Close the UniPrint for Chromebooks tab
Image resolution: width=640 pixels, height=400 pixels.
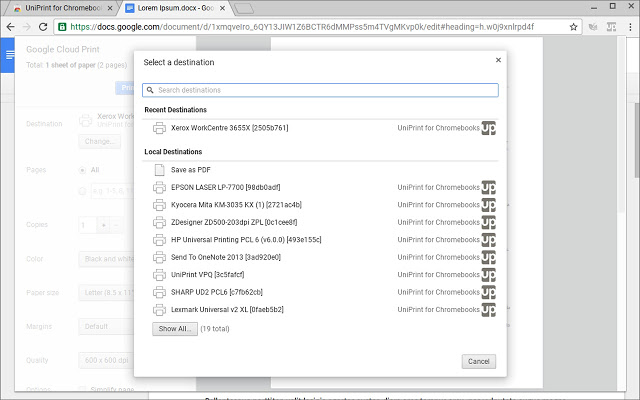[110, 8]
